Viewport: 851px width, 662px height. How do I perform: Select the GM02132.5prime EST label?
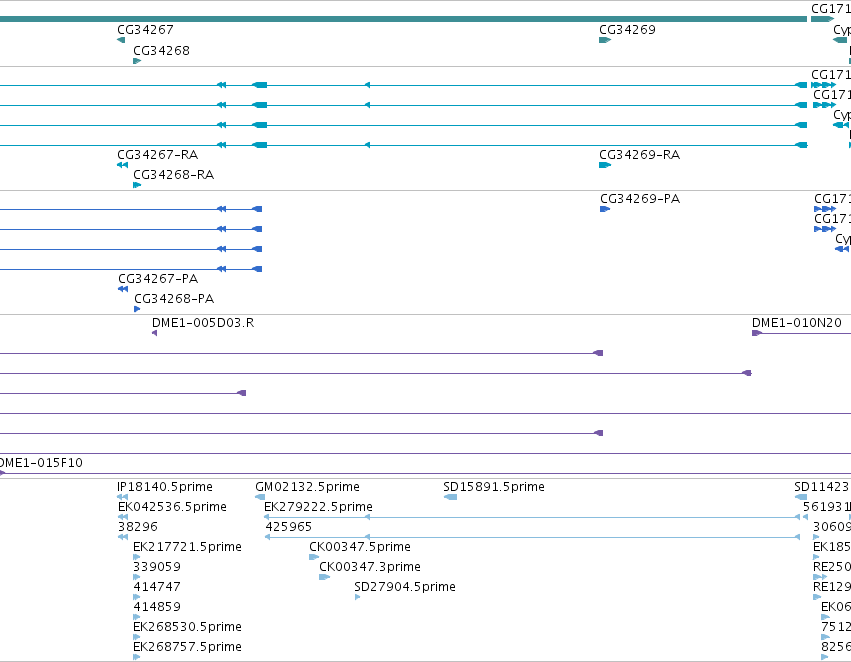[307, 487]
